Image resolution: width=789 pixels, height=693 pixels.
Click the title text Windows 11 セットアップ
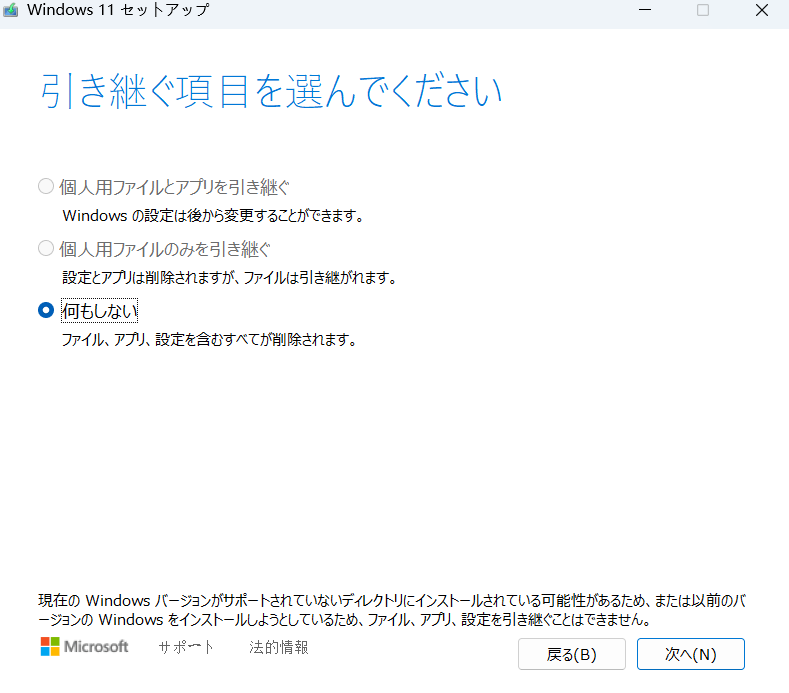[x=118, y=10]
